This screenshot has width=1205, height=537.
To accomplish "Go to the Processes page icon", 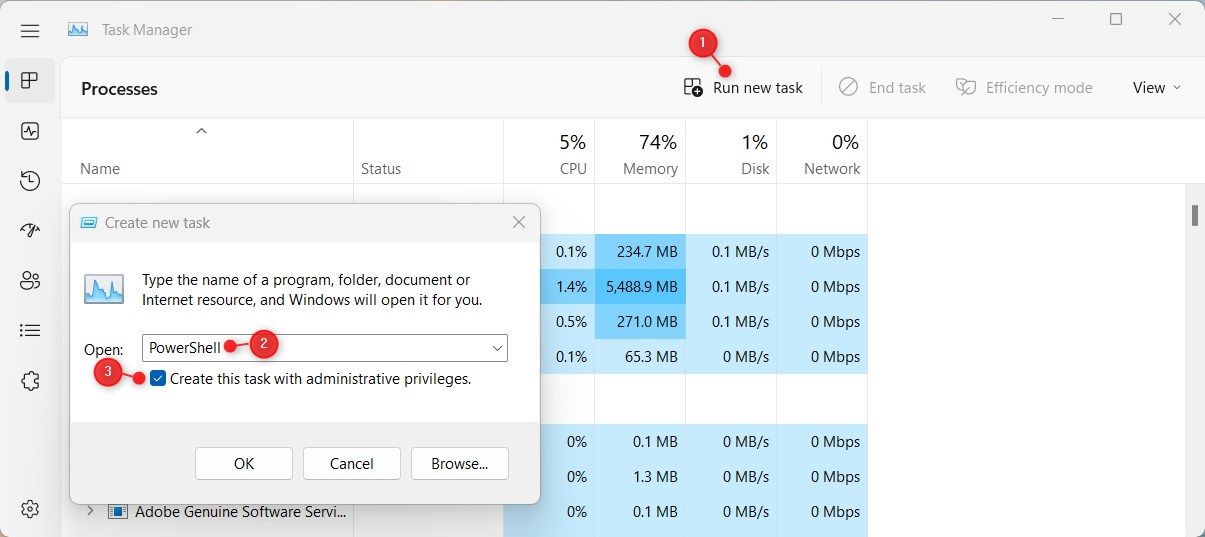I will pyautogui.click(x=30, y=80).
